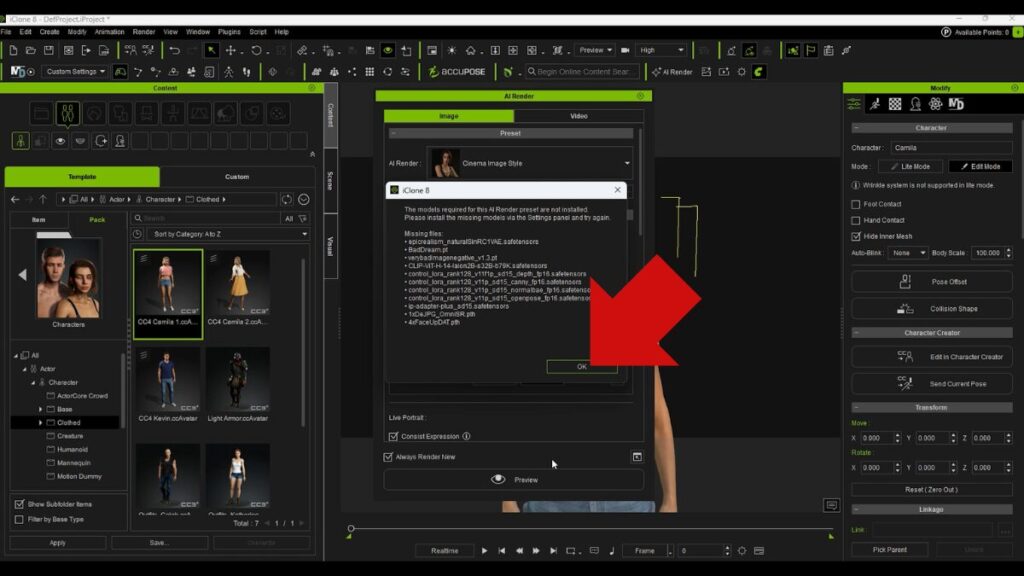Viewport: 1024px width, 576px height.
Task: Click the Reset (Zero Out) button
Action: coord(931,490)
